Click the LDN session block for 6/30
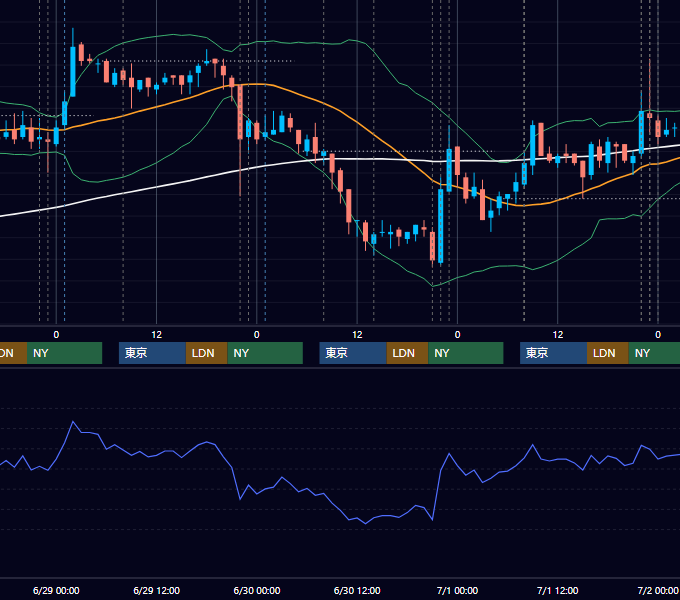 [407, 353]
